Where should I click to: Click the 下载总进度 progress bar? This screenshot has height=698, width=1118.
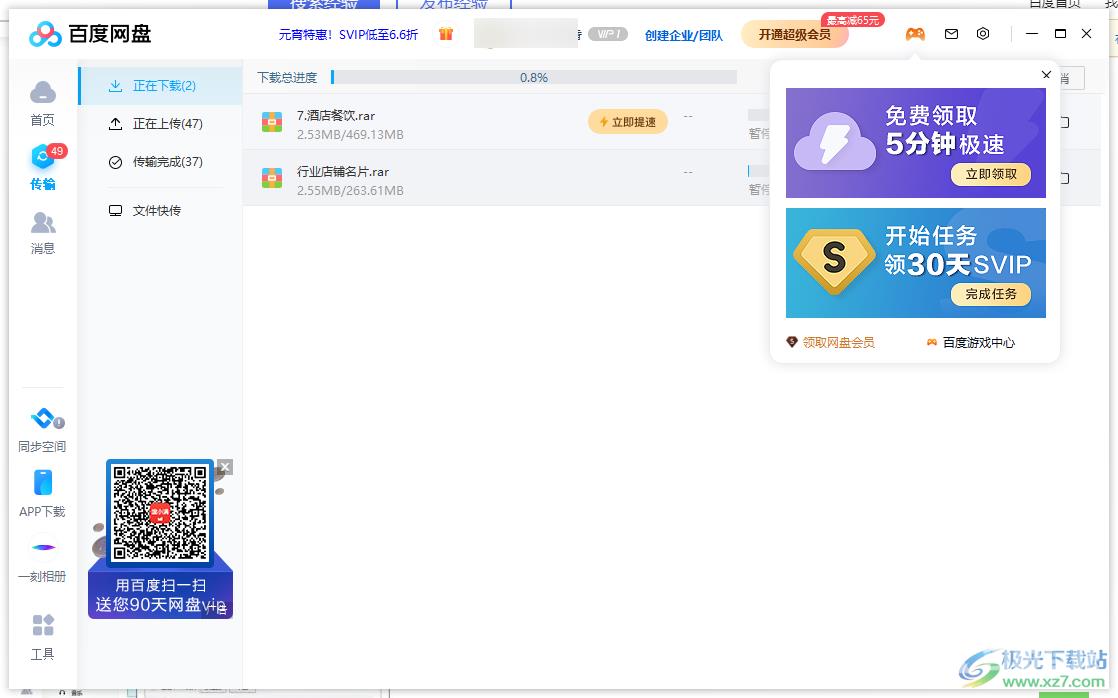(x=533, y=77)
